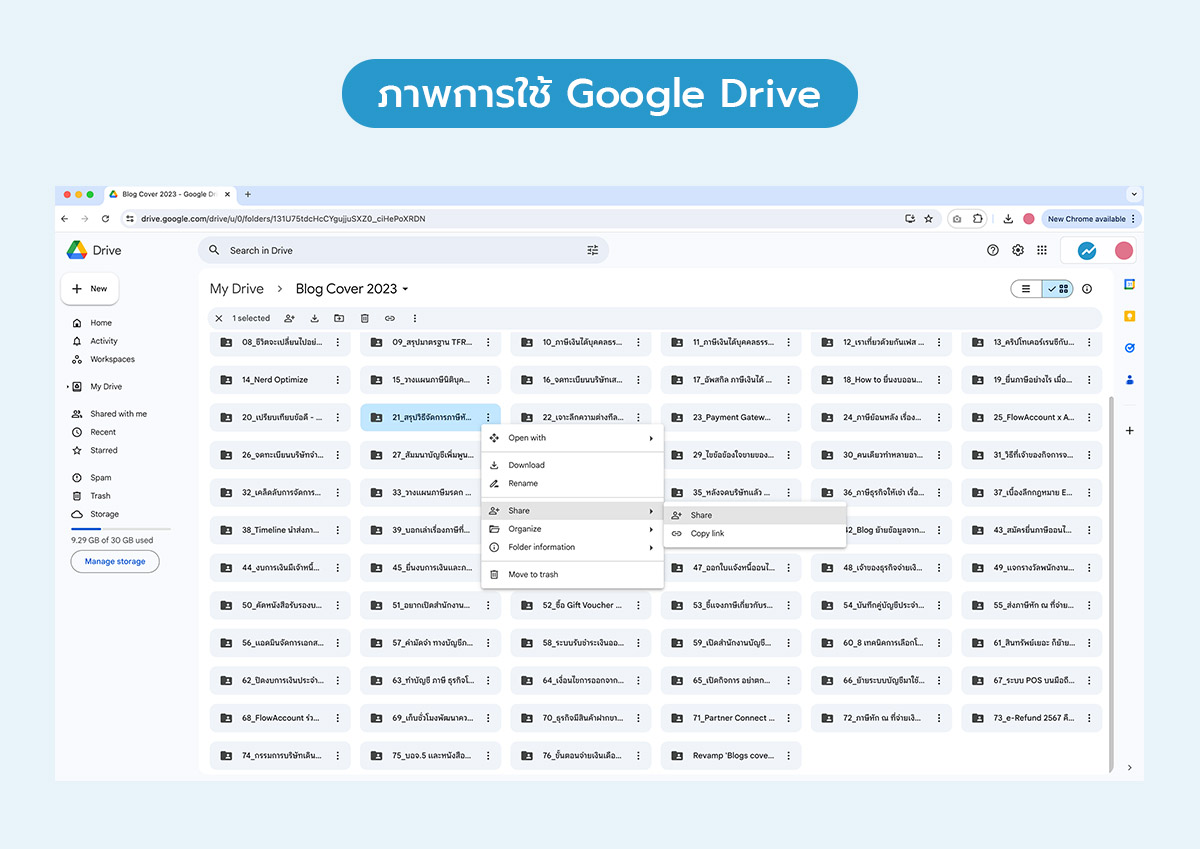Switch to list layout view
1200x849 pixels.
[1026, 289]
